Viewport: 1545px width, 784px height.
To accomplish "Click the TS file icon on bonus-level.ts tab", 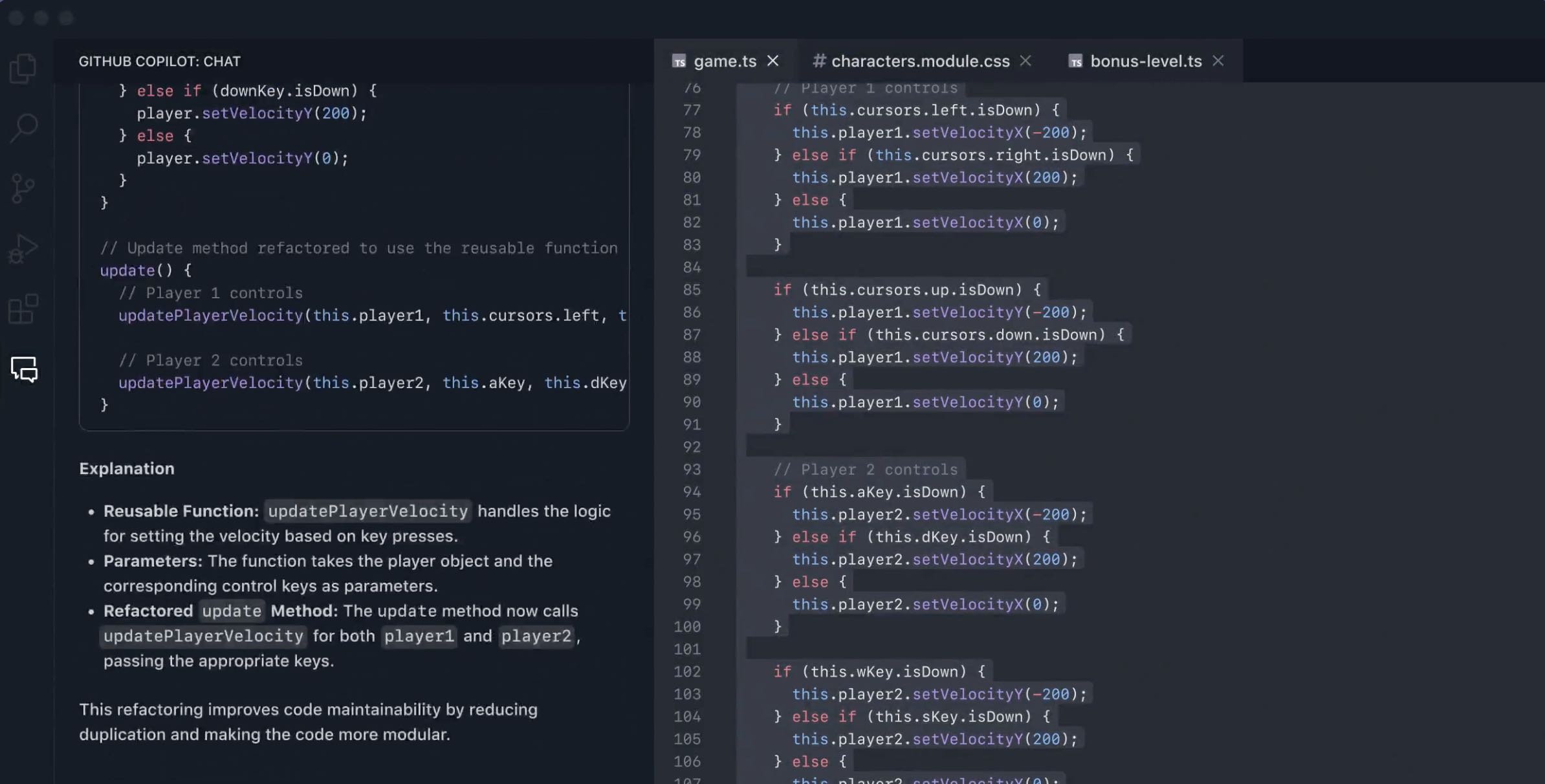I will click(1075, 61).
